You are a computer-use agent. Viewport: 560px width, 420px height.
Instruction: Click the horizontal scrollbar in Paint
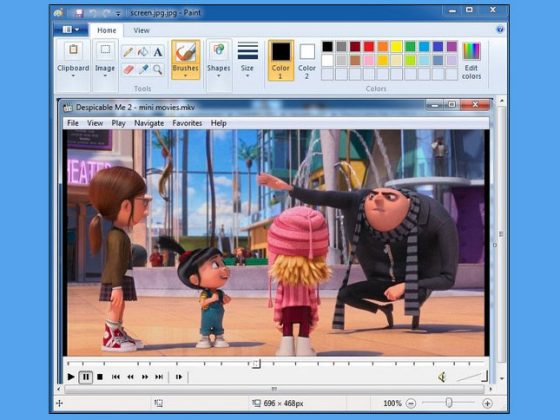coord(274,389)
